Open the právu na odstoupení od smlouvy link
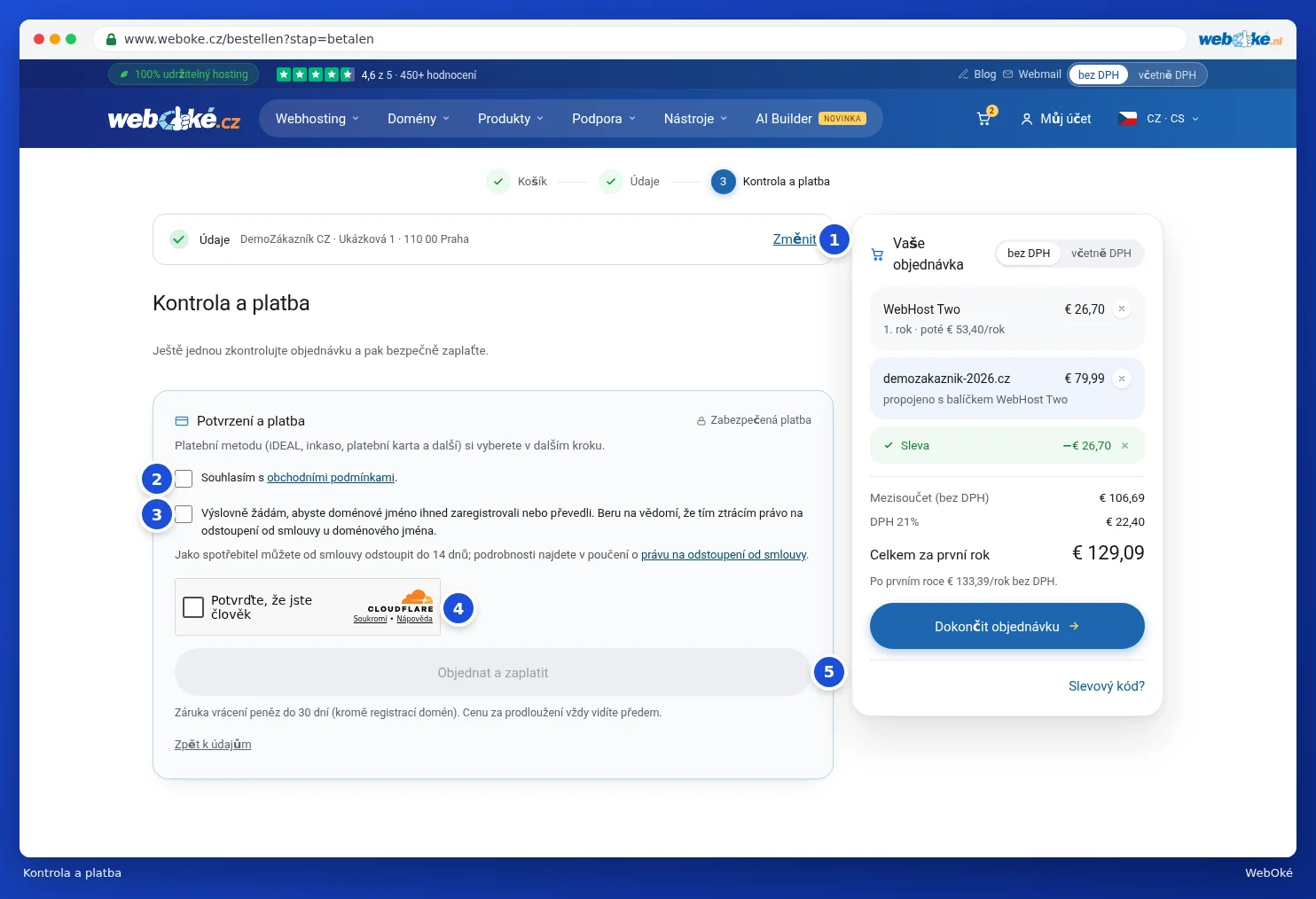 click(724, 555)
